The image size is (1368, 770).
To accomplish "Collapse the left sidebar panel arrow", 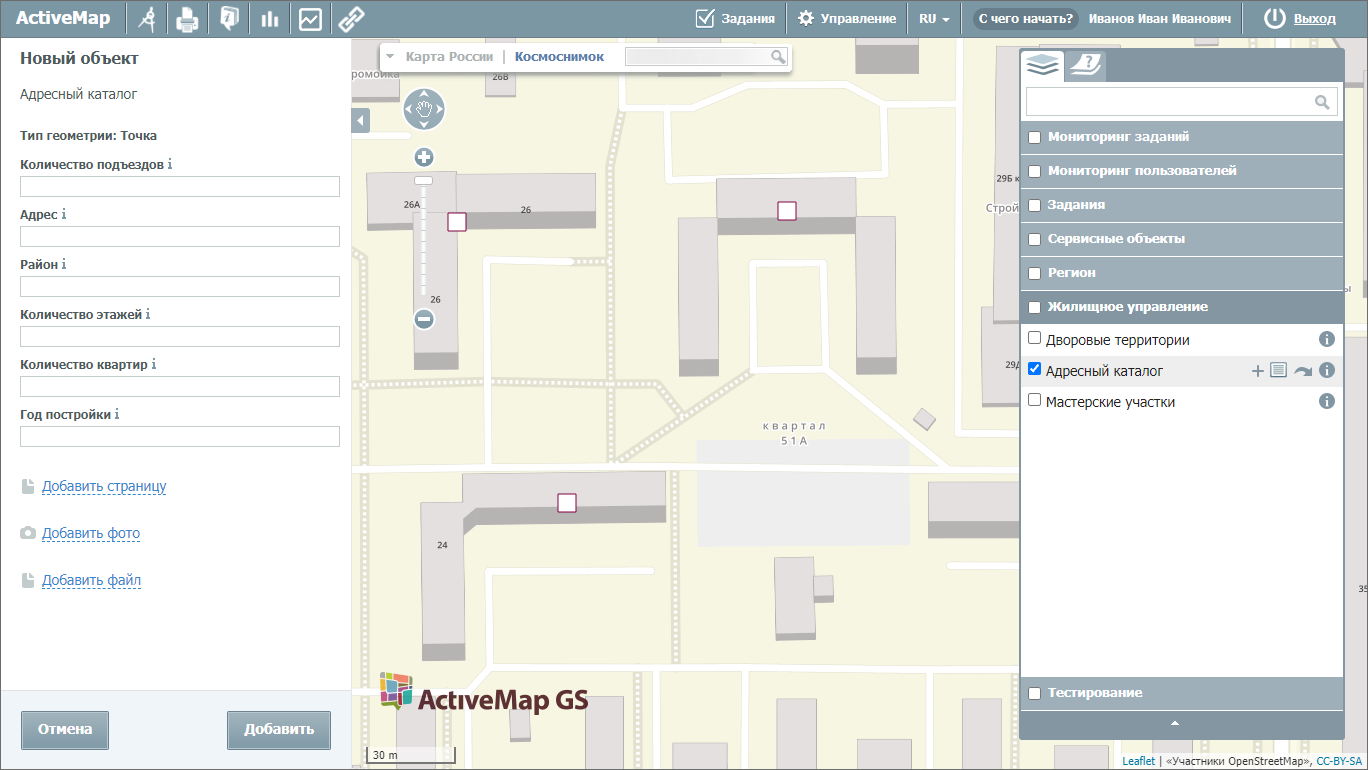I will pos(361,121).
